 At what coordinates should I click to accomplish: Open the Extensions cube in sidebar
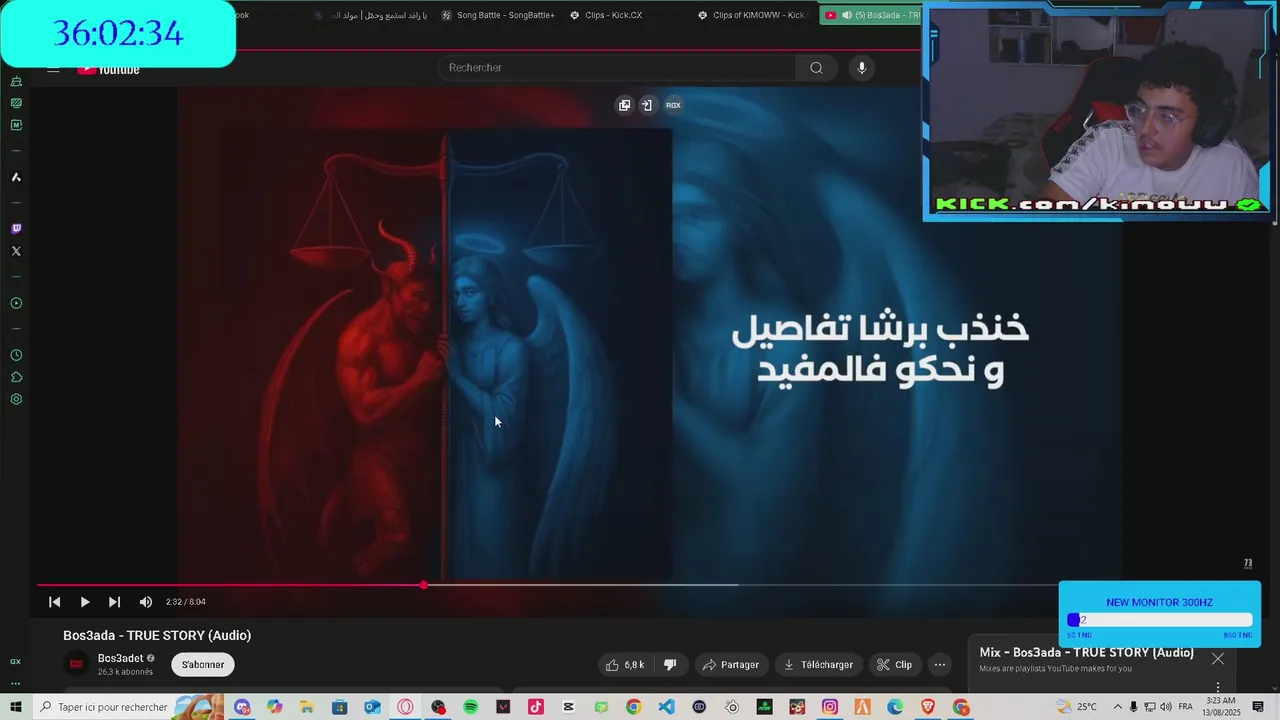[x=16, y=377]
